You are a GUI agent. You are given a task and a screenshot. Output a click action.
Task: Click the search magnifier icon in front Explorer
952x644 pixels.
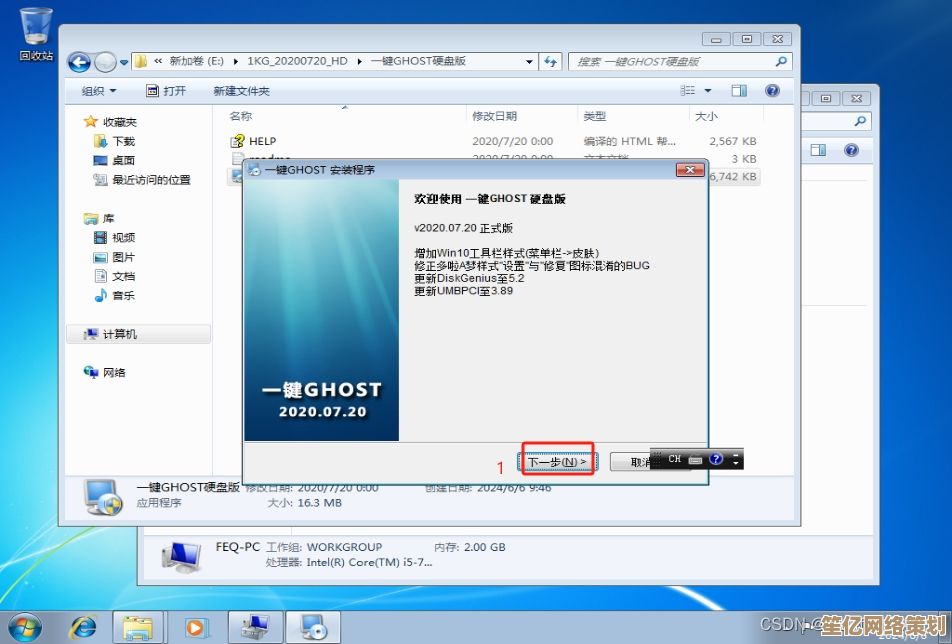click(781, 61)
